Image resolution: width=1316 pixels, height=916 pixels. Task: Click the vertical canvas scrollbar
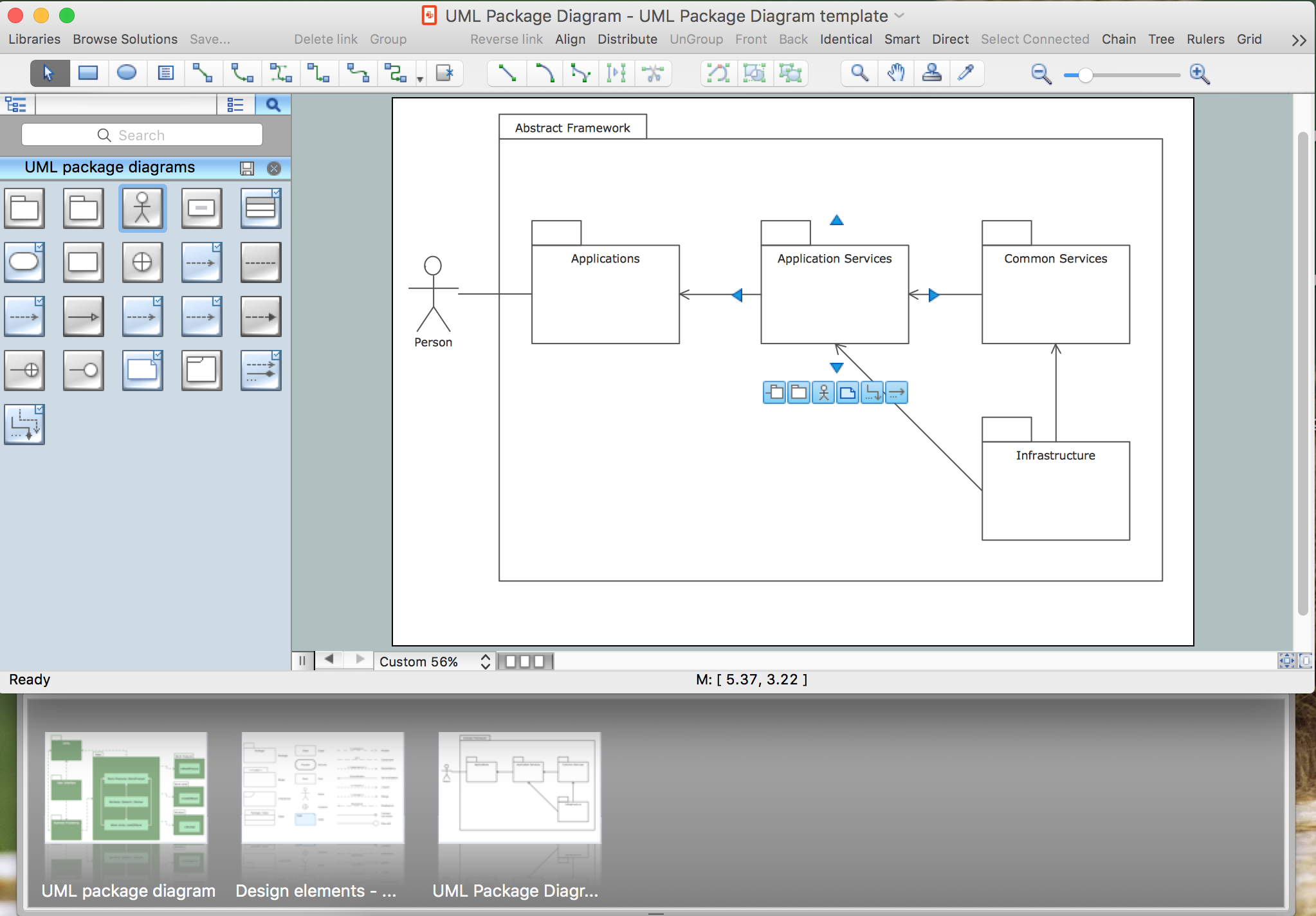click(1303, 373)
